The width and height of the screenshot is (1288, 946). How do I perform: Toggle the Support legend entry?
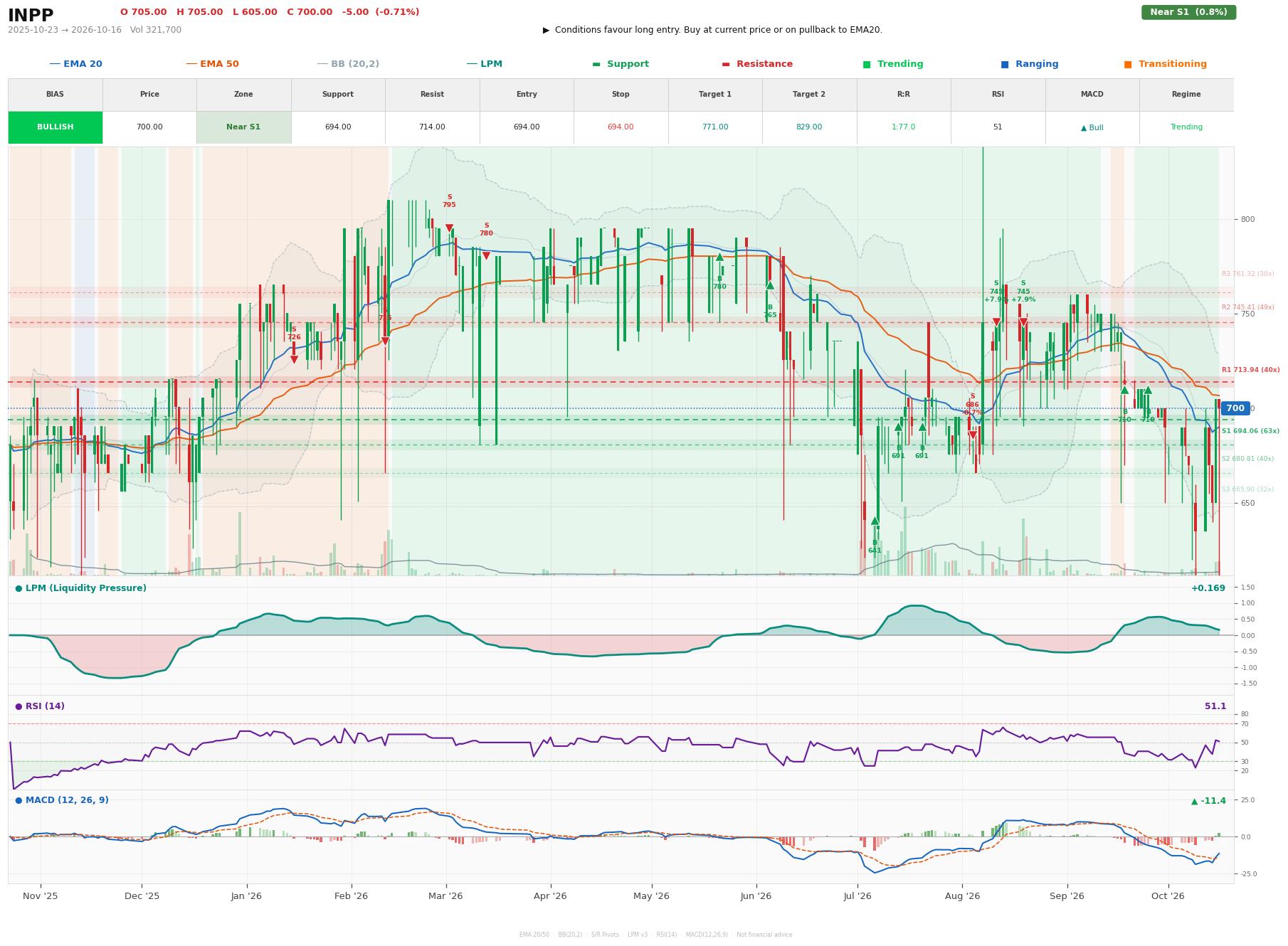(621, 64)
